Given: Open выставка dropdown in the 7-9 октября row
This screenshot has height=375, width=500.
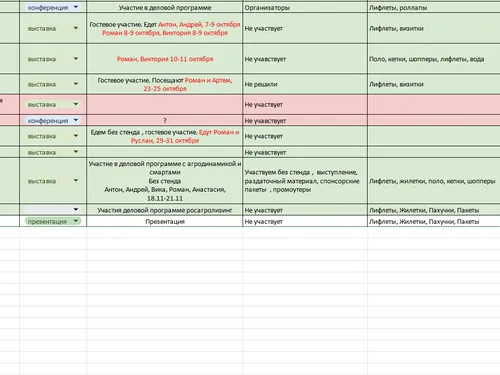Looking at the screenshot, I should 76,28.
